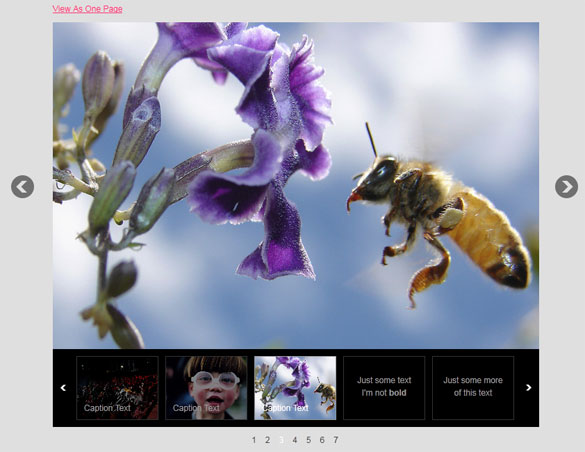The image size is (585, 452).
Task: Click the large next slide arrow
Action: [x=566, y=186]
